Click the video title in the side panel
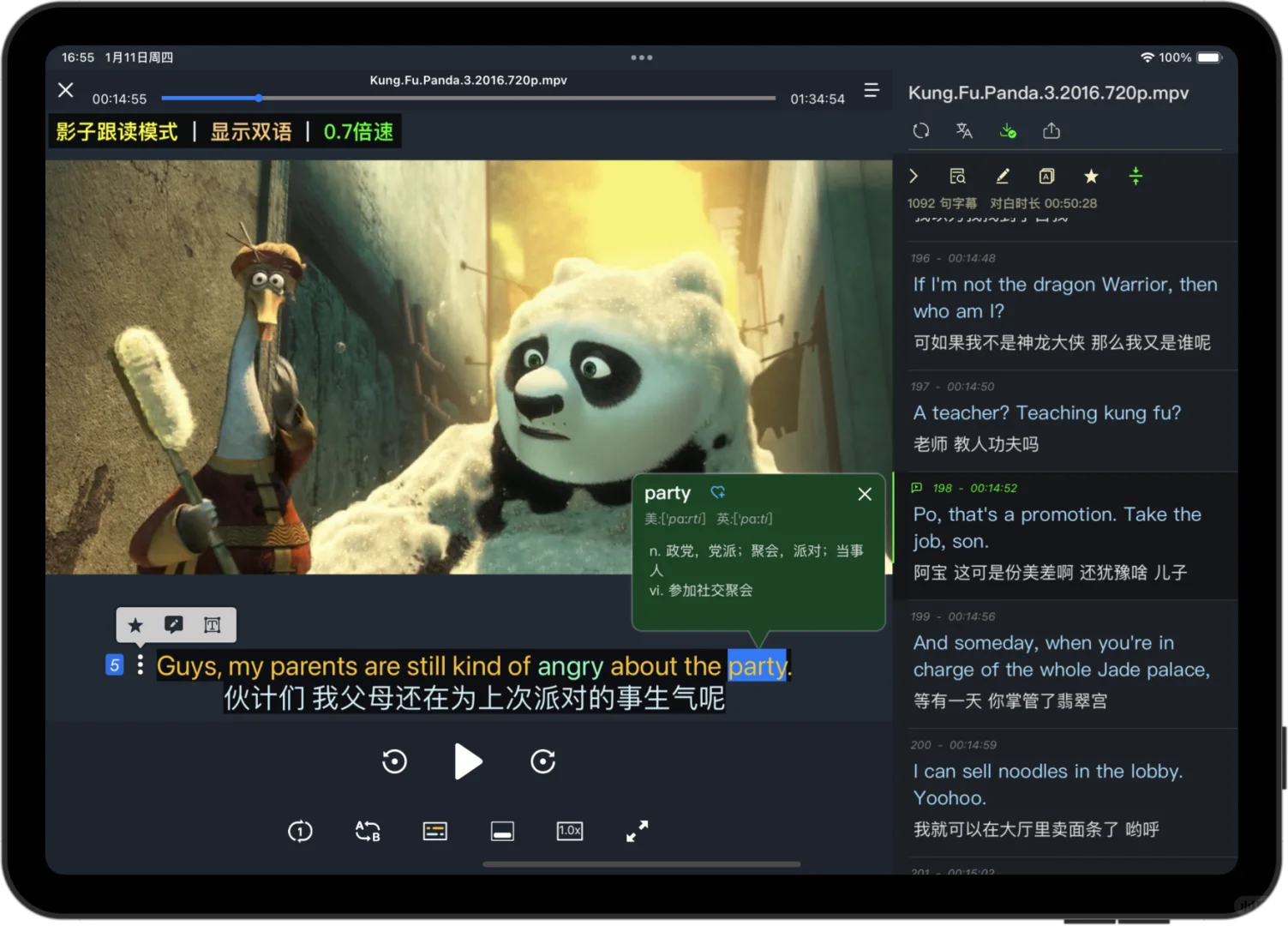The image size is (1288, 926). point(1048,93)
